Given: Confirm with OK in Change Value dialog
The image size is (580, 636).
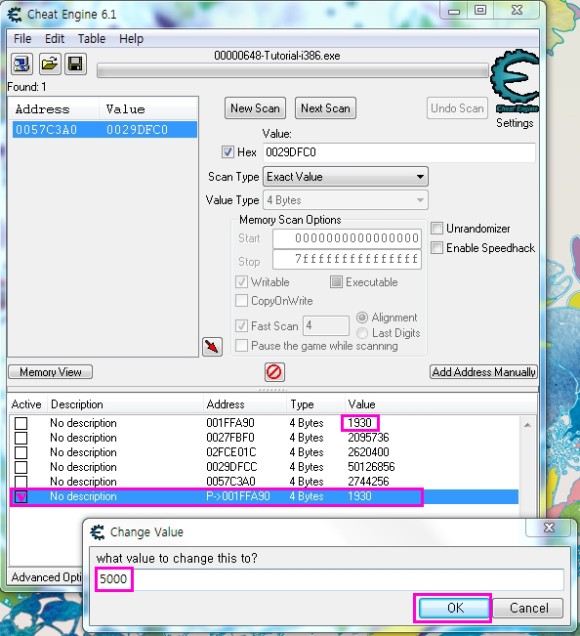Looking at the screenshot, I should click(455, 608).
